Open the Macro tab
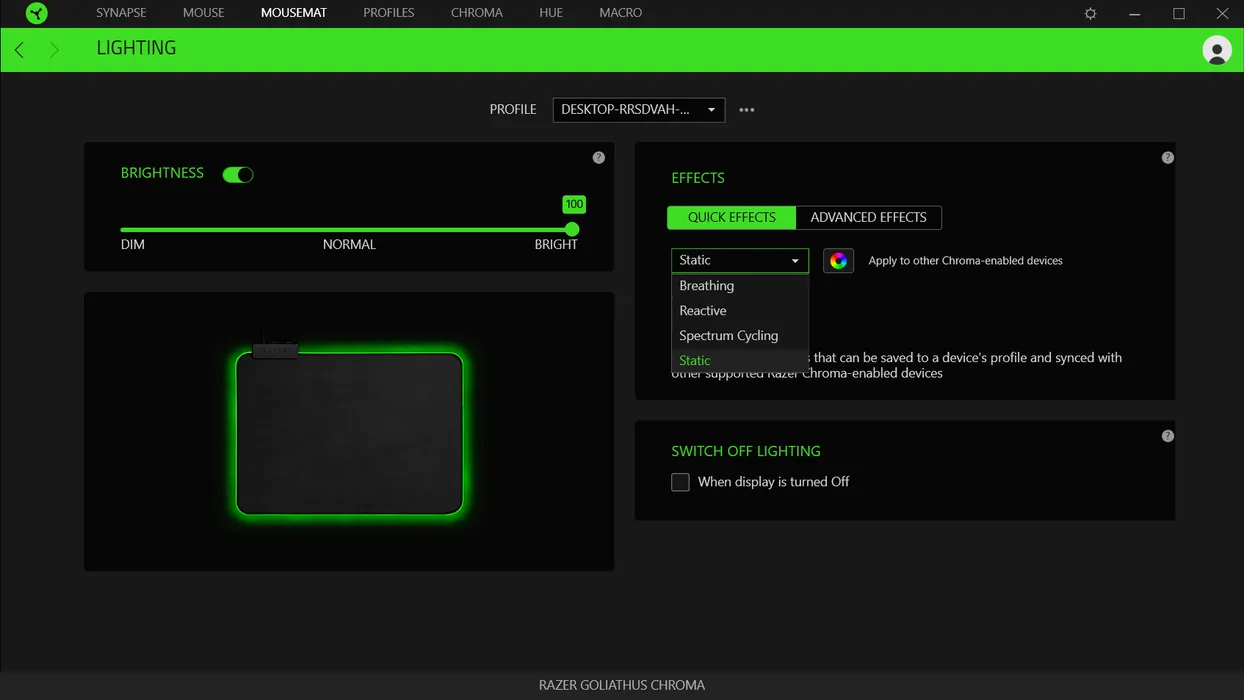1244x700 pixels. click(621, 13)
